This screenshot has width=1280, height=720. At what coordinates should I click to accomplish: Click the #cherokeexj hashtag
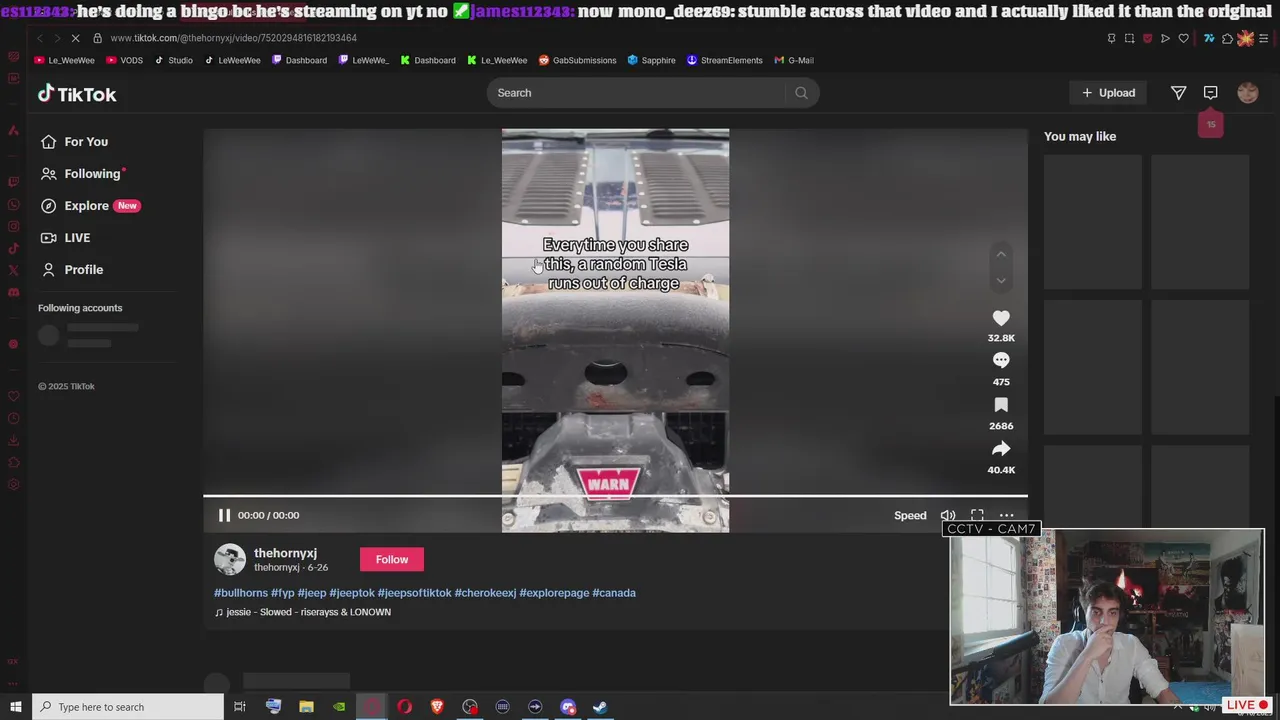[485, 593]
